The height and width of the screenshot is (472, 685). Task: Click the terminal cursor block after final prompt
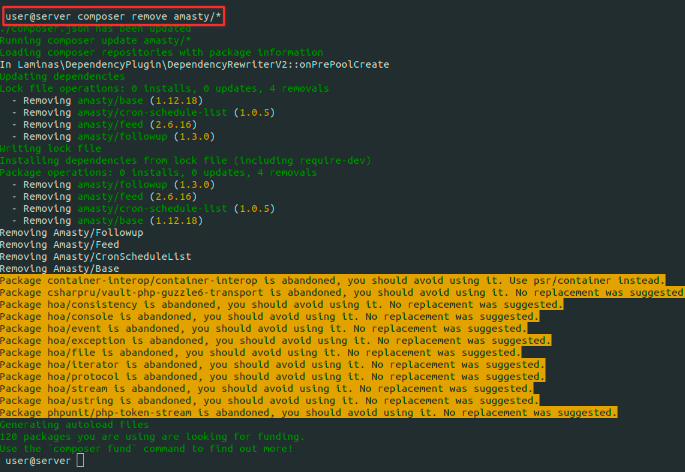tap(80, 461)
